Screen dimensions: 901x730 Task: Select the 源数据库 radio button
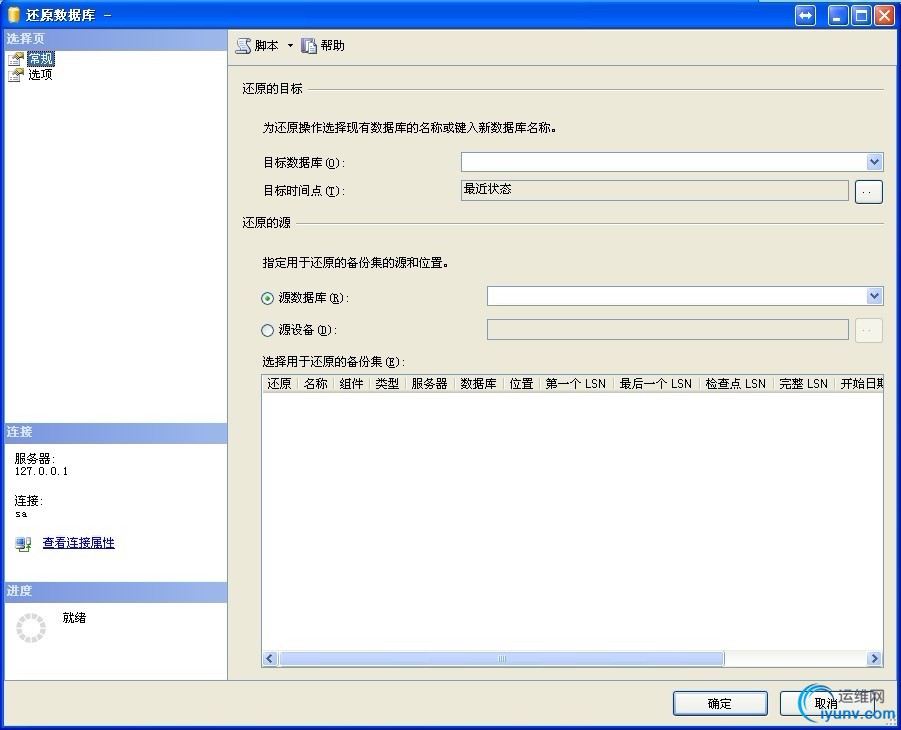(267, 298)
